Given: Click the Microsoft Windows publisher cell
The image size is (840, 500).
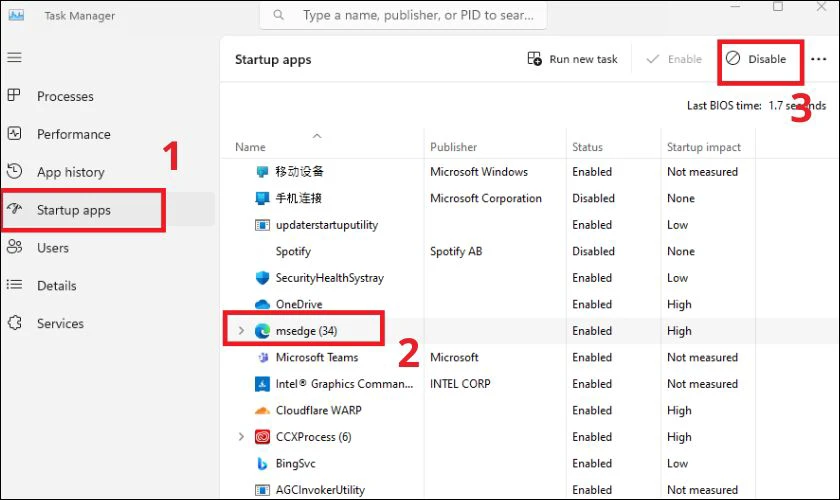Looking at the screenshot, I should 478,171.
